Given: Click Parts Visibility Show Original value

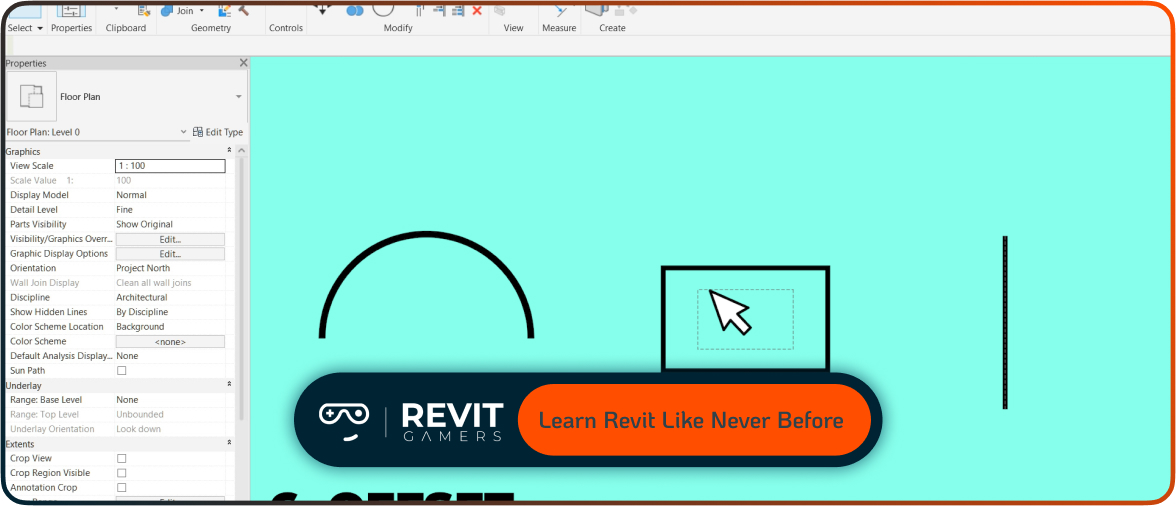Looking at the screenshot, I should (x=144, y=224).
